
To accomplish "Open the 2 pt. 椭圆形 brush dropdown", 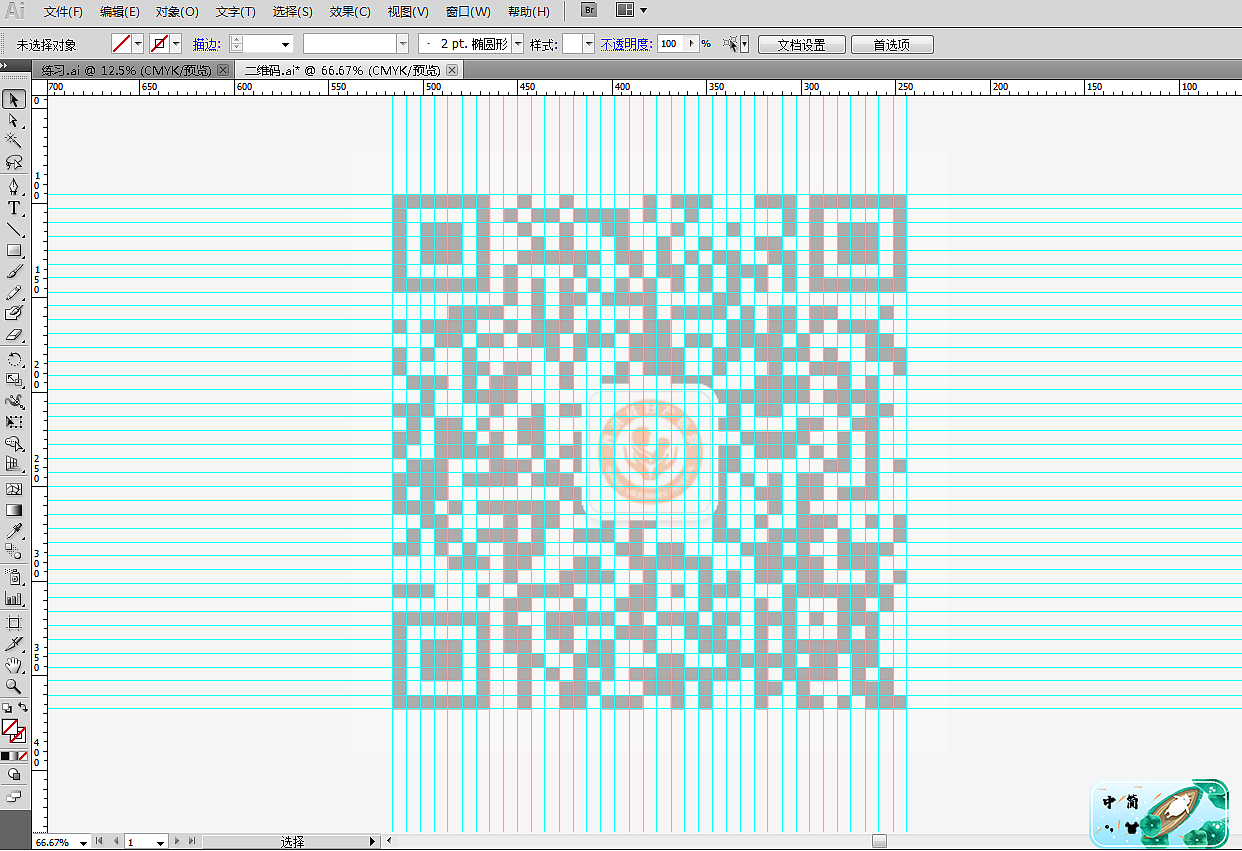I will click(x=518, y=44).
